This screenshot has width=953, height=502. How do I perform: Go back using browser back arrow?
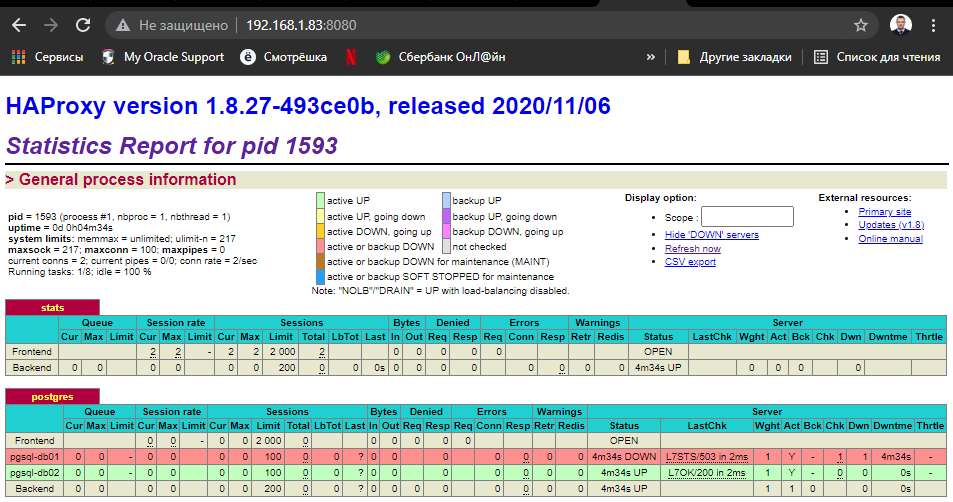pyautogui.click(x=19, y=25)
